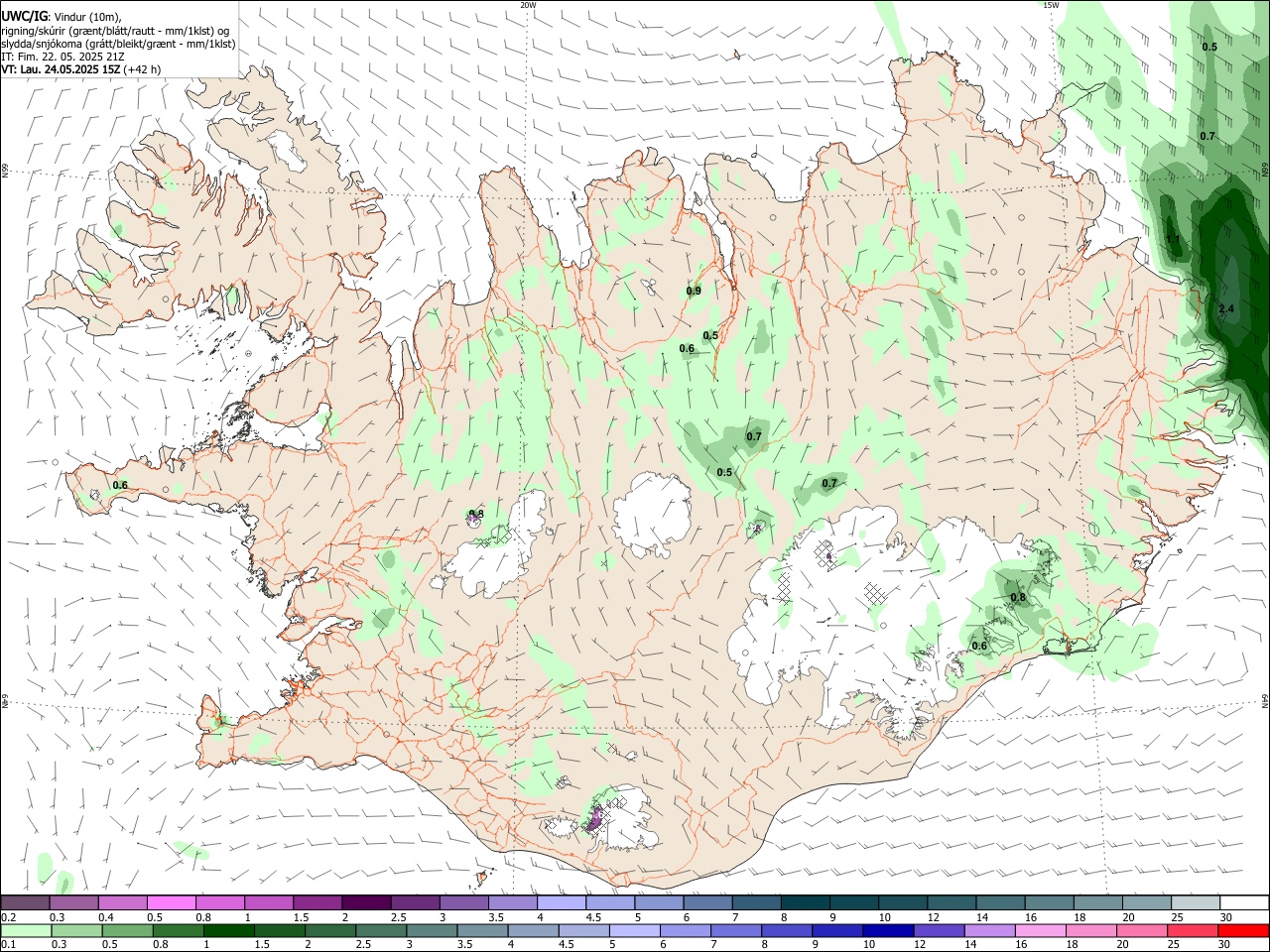Click the 2.4 precipitation value off the east coast

point(1226,309)
